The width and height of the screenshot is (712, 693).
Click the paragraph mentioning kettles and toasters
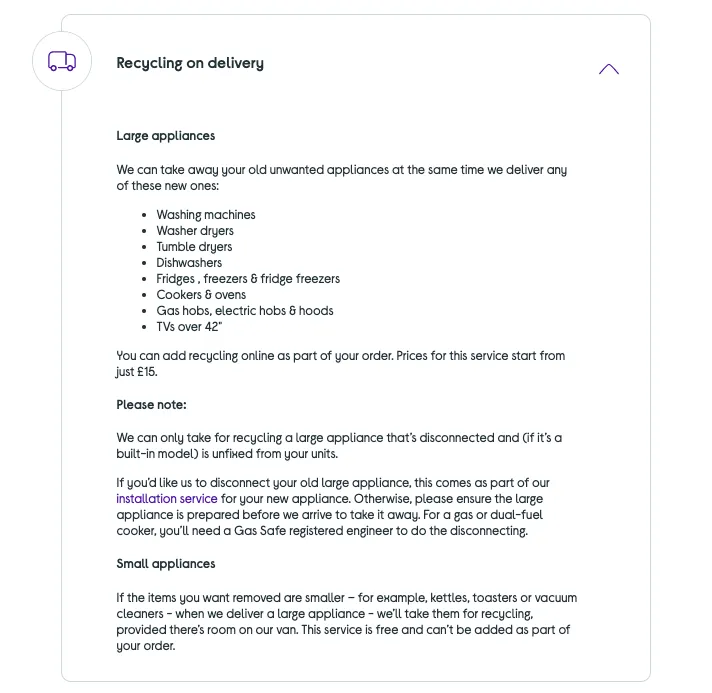346,622
